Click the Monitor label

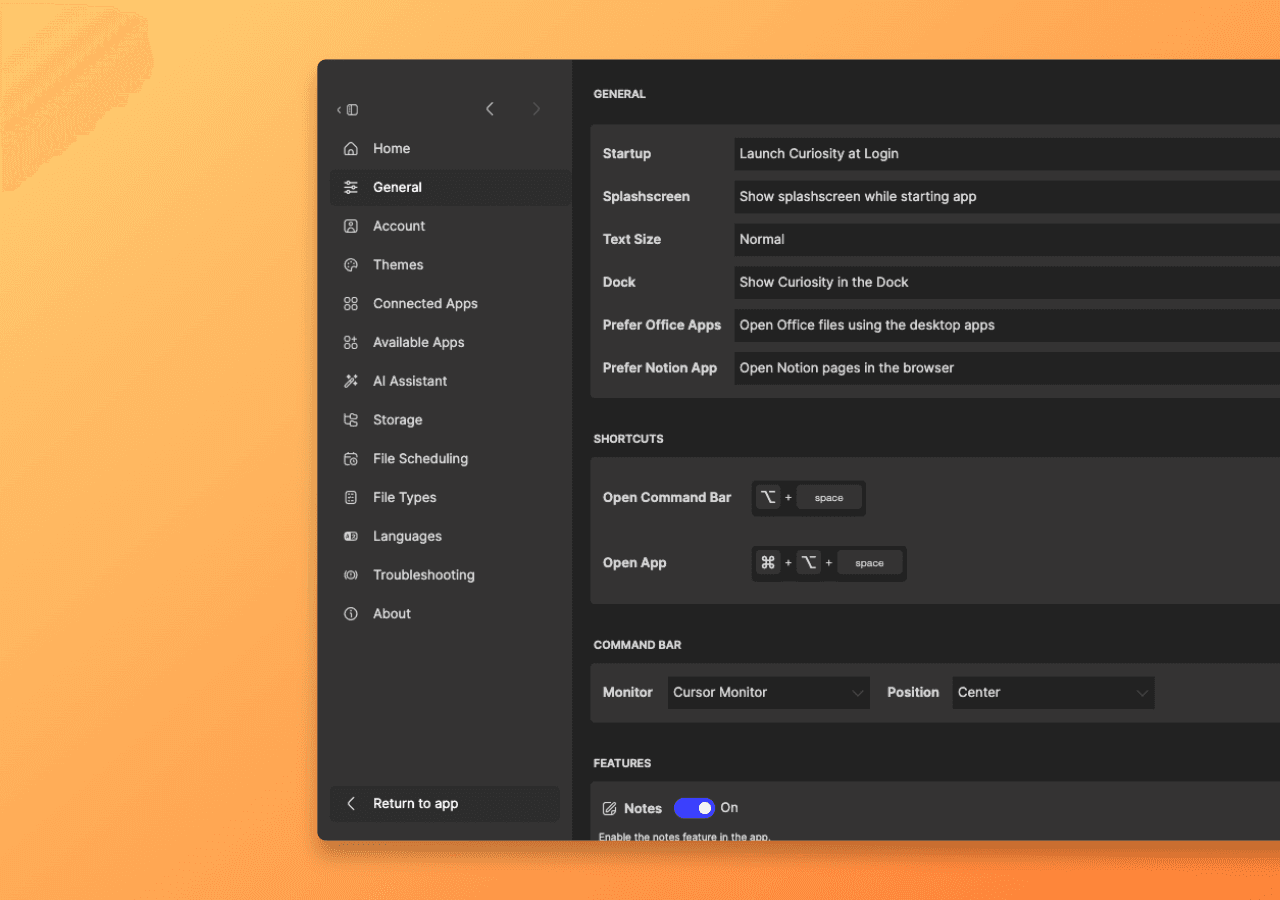tap(628, 692)
